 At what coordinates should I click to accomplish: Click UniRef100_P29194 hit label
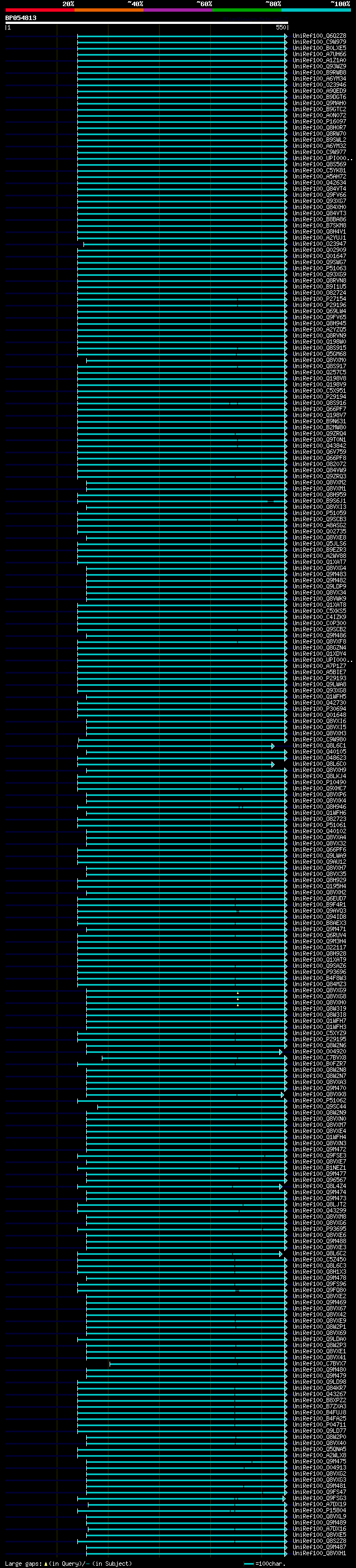coord(319,397)
